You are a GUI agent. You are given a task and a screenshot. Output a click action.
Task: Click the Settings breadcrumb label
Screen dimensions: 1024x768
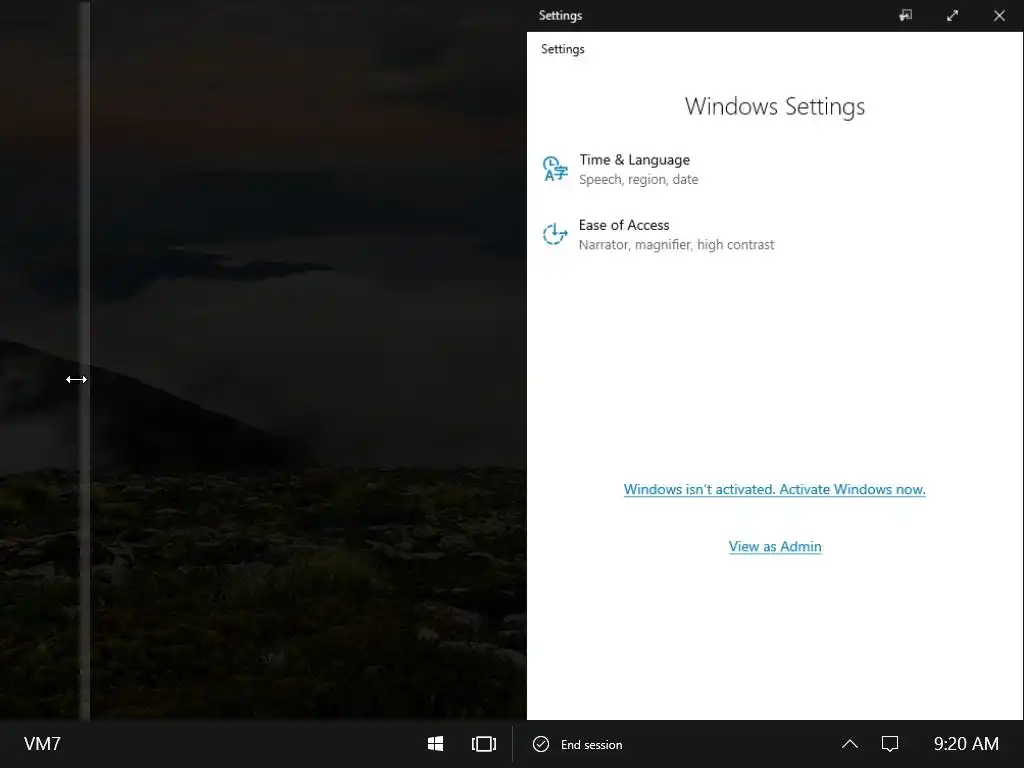563,49
